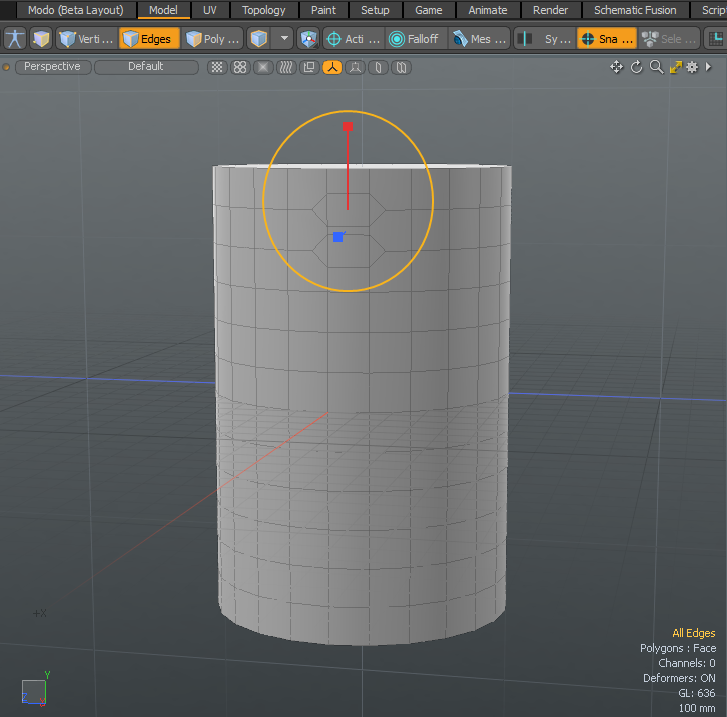Click the red Y-axis move handle

(x=348, y=127)
